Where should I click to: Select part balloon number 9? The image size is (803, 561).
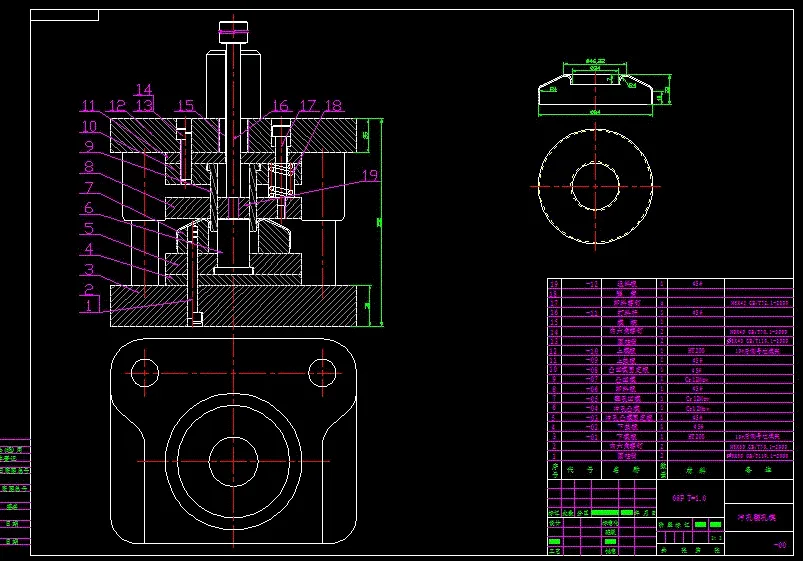click(x=89, y=146)
